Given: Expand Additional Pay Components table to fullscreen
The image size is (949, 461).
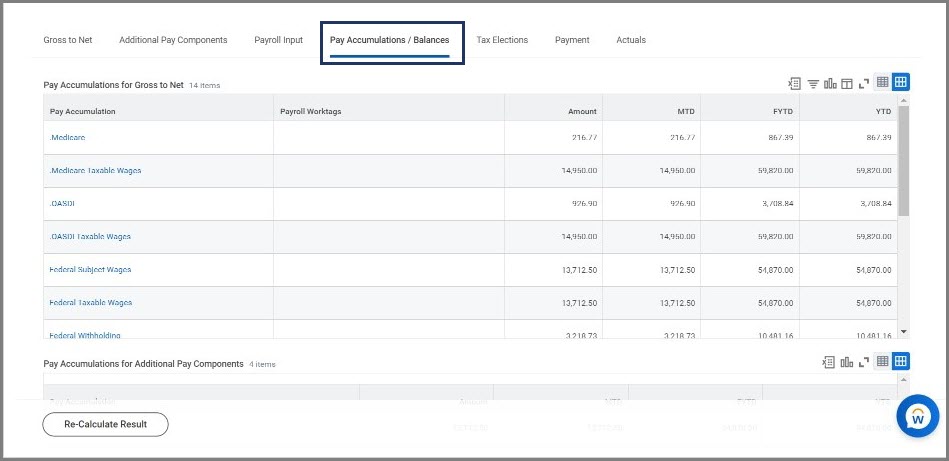Looking at the screenshot, I should tap(864, 362).
